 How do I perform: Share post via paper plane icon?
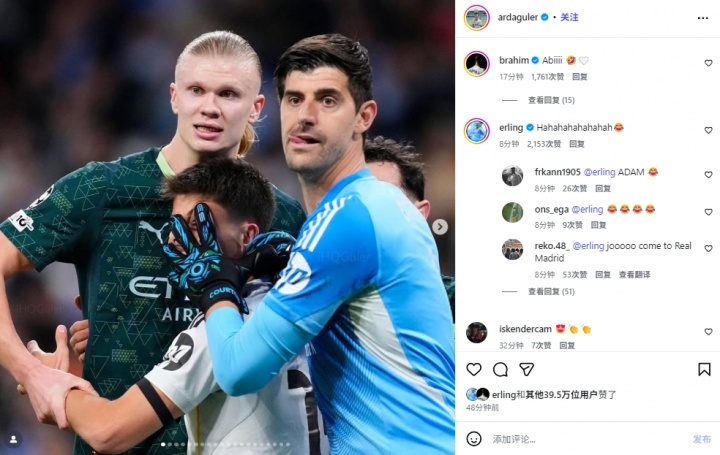tap(526, 369)
